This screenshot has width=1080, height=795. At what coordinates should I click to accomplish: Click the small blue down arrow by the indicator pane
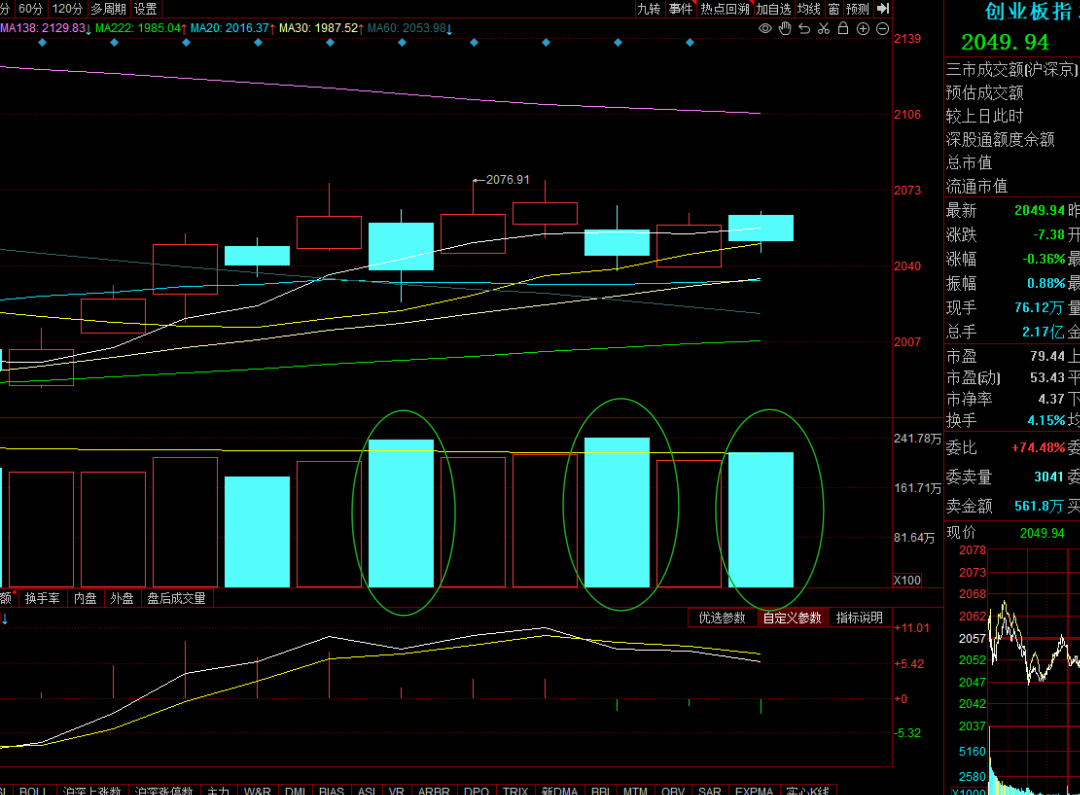tap(5, 619)
